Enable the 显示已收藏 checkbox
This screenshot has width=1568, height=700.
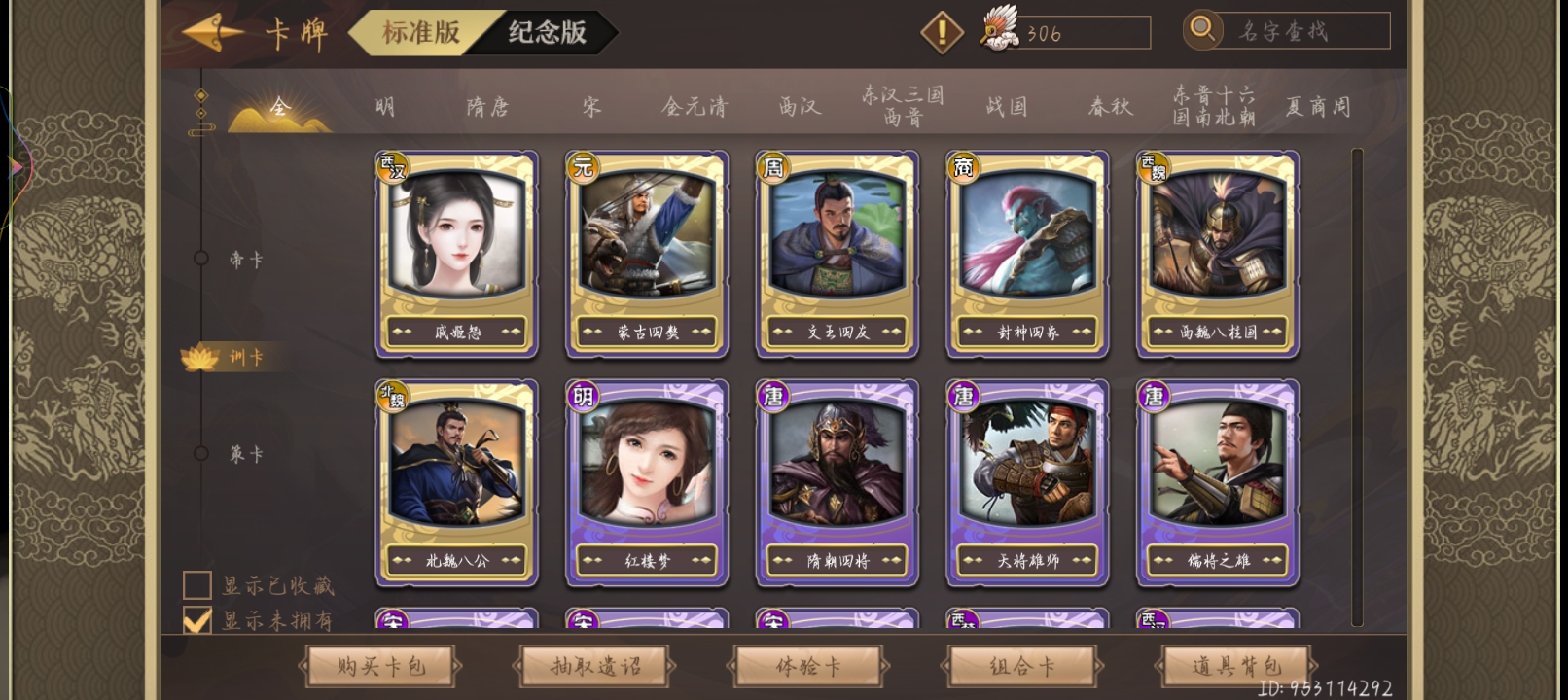[x=197, y=584]
